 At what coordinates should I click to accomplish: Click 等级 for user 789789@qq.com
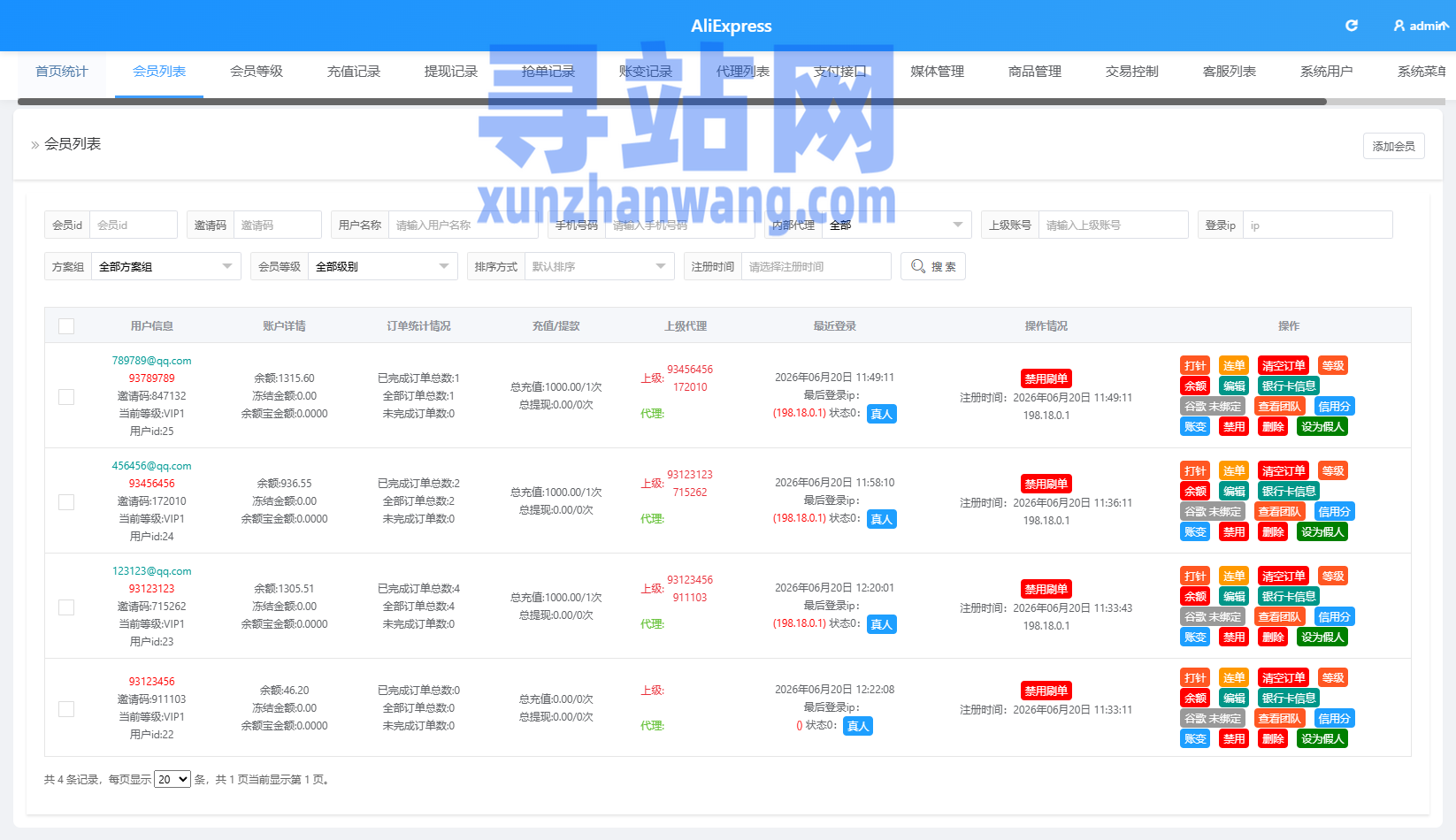click(x=1333, y=366)
